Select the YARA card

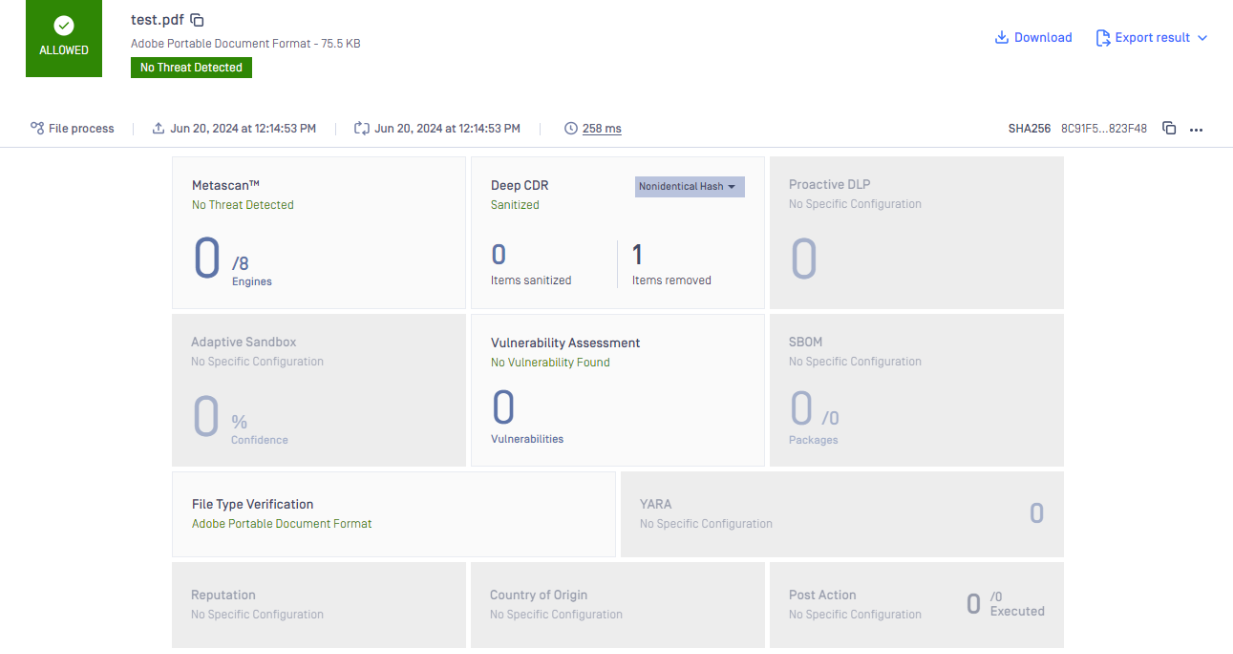point(841,514)
